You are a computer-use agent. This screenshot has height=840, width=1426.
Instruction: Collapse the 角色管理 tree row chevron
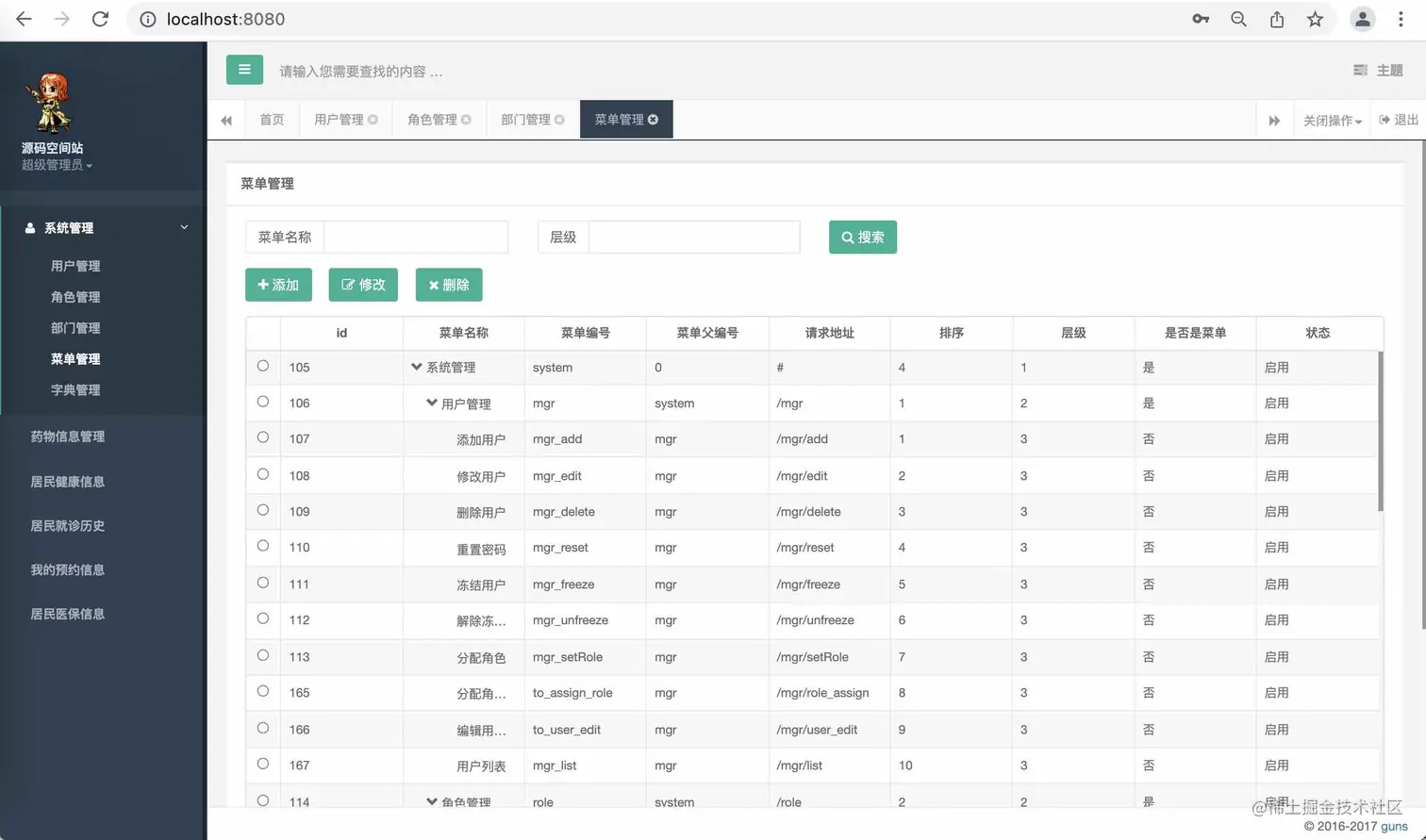pos(432,801)
